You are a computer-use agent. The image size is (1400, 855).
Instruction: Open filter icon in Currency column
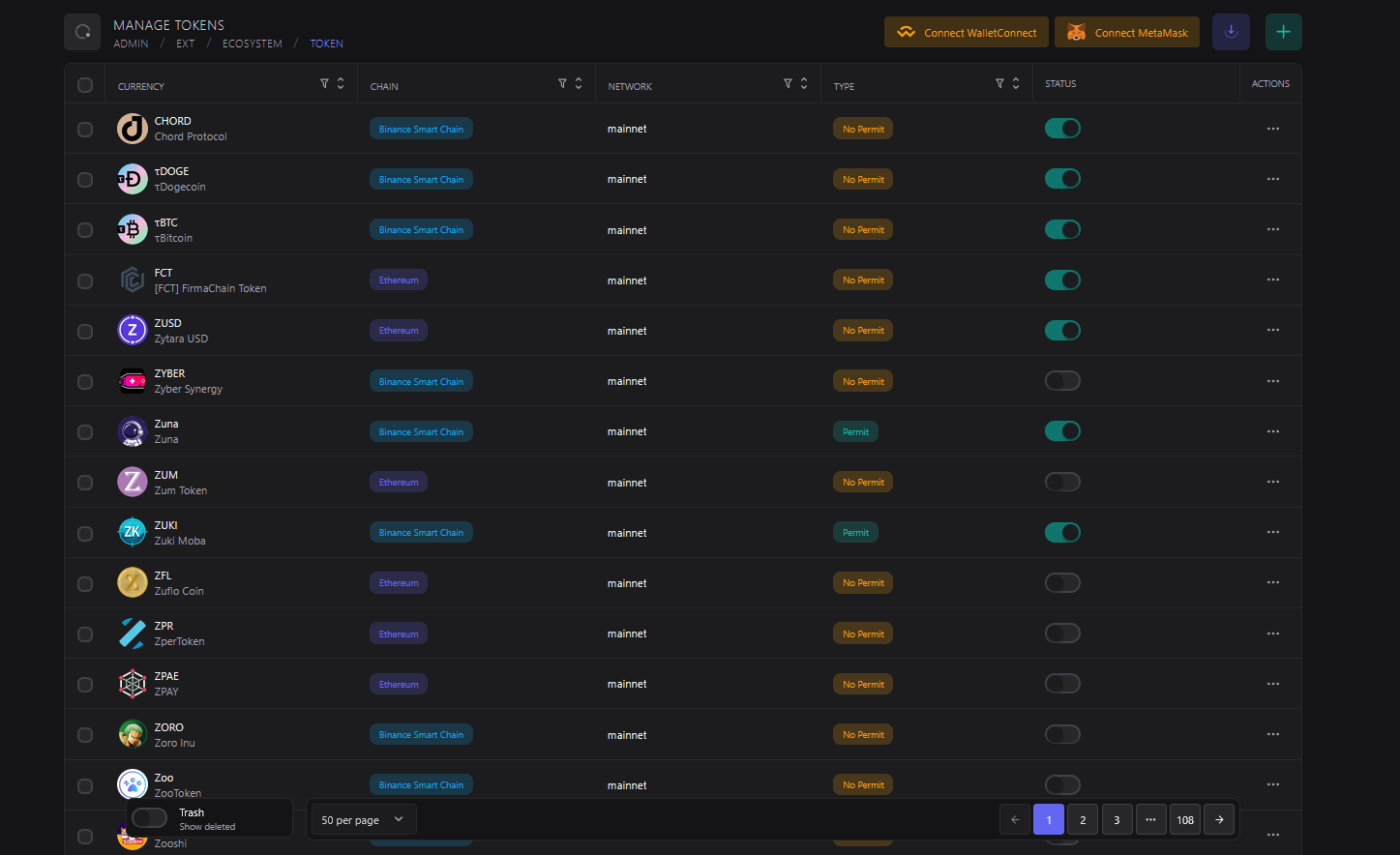pos(325,84)
